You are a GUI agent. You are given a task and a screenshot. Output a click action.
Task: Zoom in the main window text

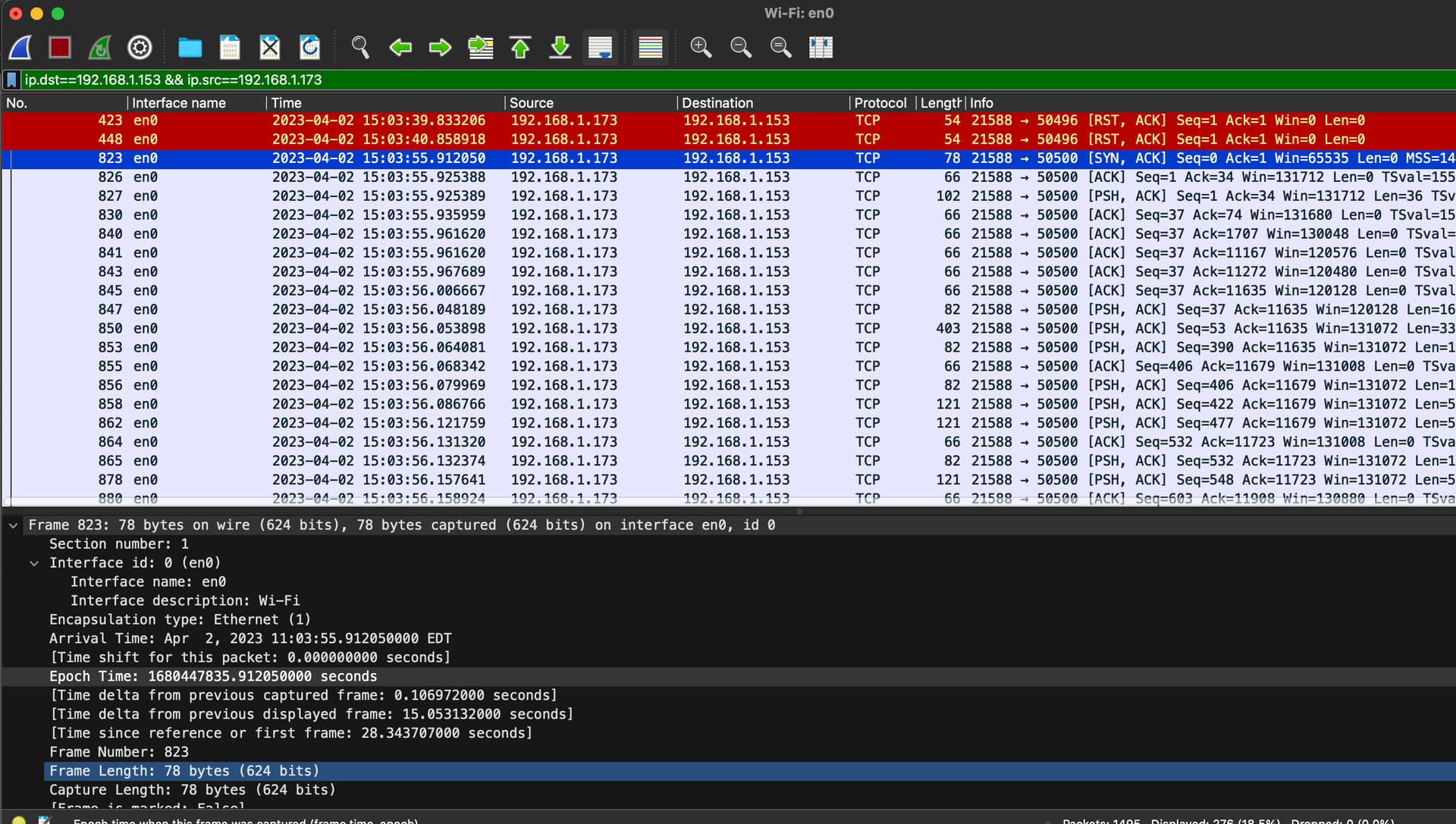coord(701,48)
